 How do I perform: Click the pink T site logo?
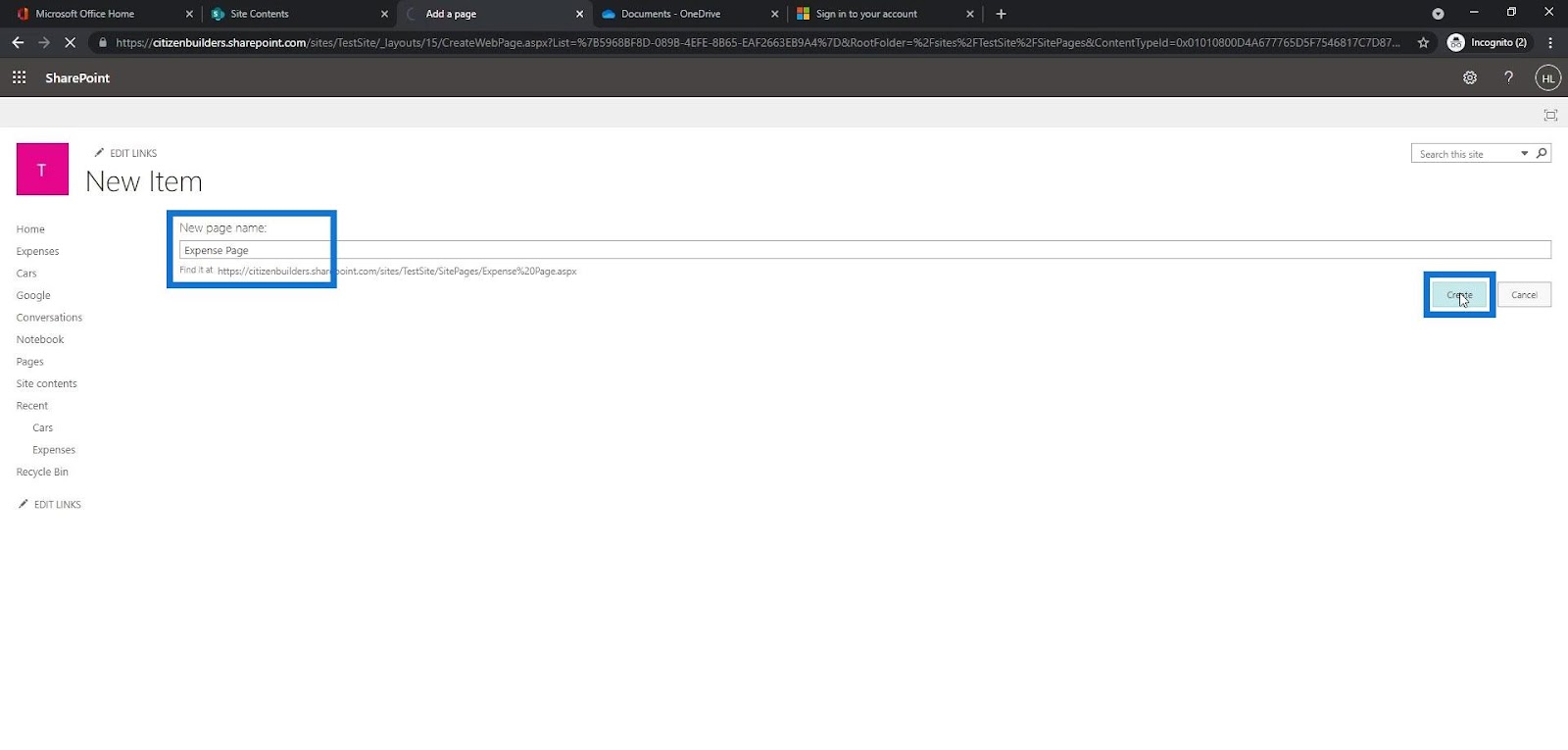42,169
